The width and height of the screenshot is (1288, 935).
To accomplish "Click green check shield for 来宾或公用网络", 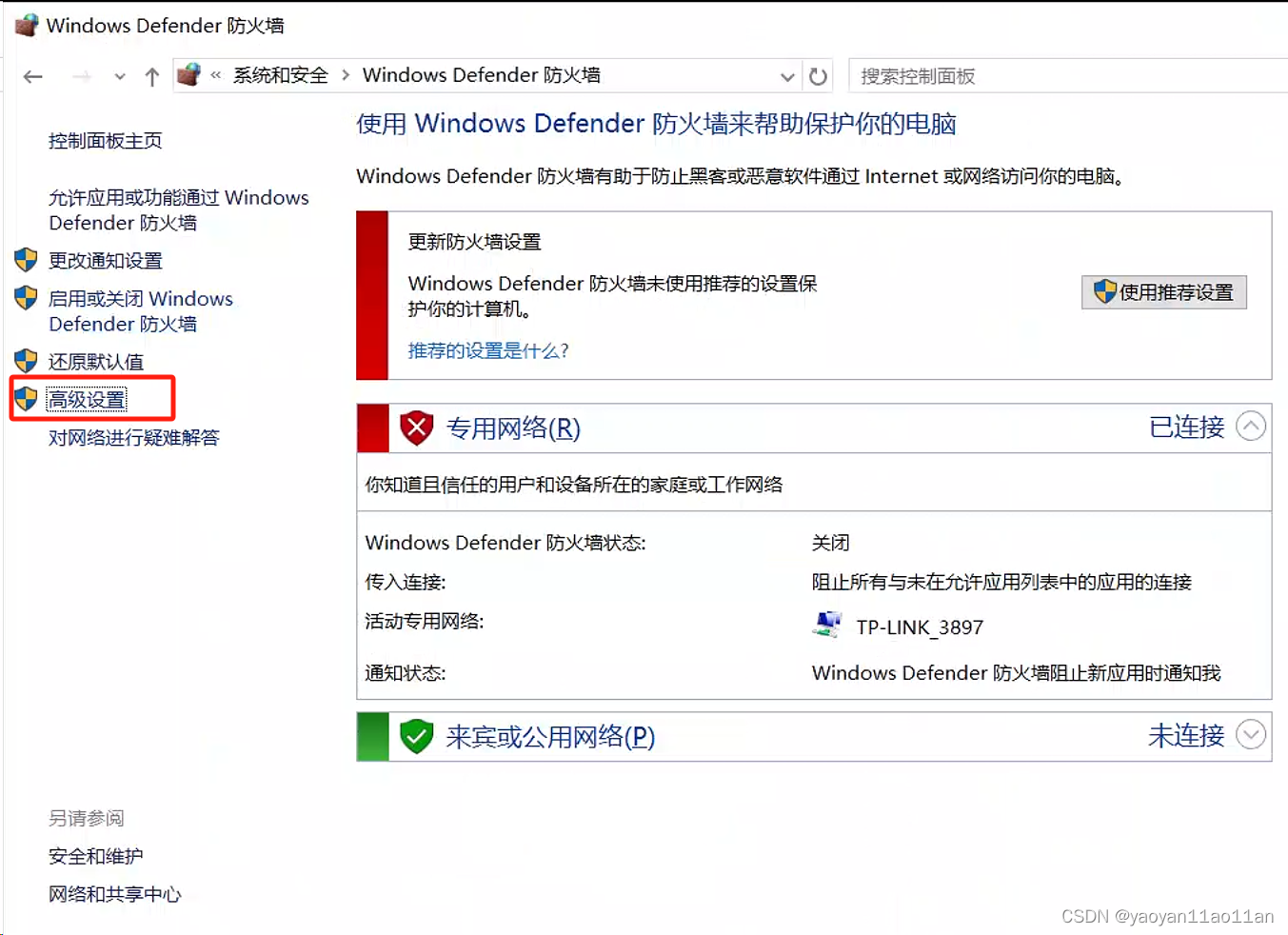I will (x=416, y=737).
